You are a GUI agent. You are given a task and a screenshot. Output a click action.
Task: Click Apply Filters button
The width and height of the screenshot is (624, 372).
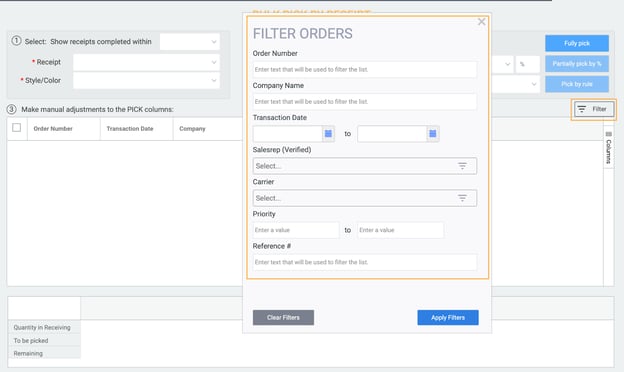click(448, 317)
